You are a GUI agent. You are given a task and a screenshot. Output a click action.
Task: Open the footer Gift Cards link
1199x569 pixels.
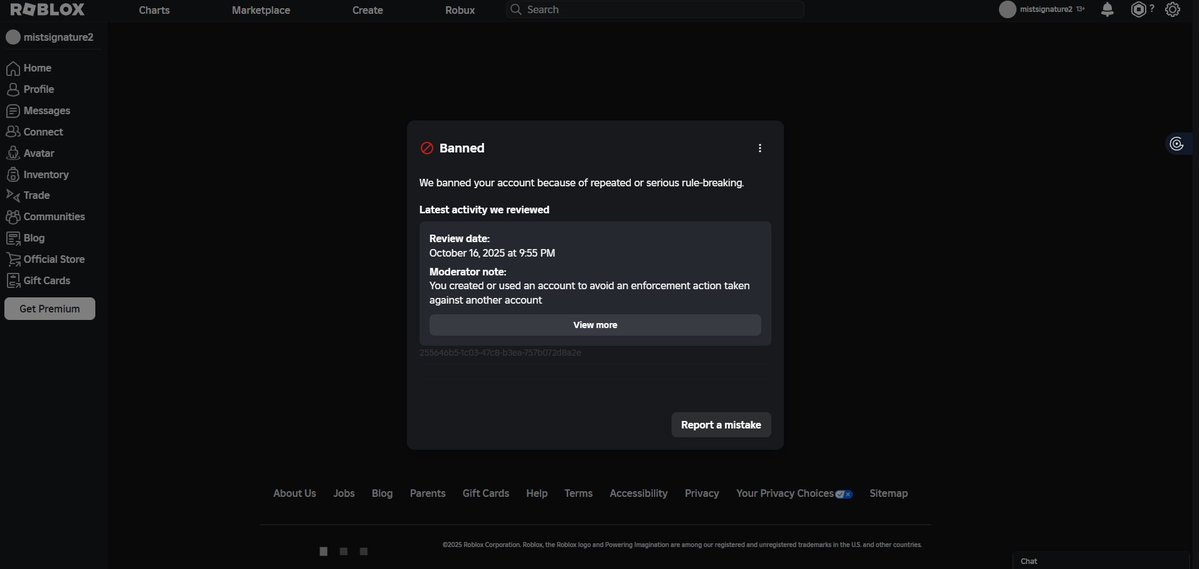tap(486, 493)
